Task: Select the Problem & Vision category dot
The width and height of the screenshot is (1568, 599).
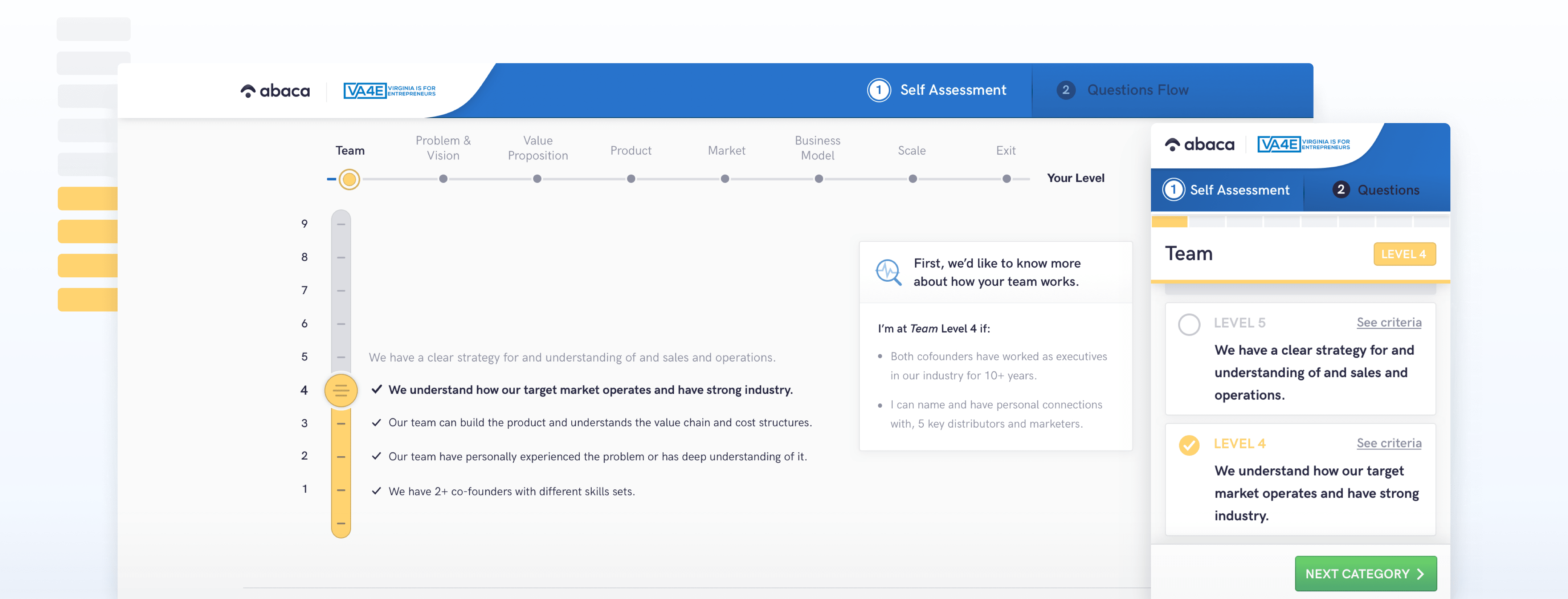Action: coord(443,179)
